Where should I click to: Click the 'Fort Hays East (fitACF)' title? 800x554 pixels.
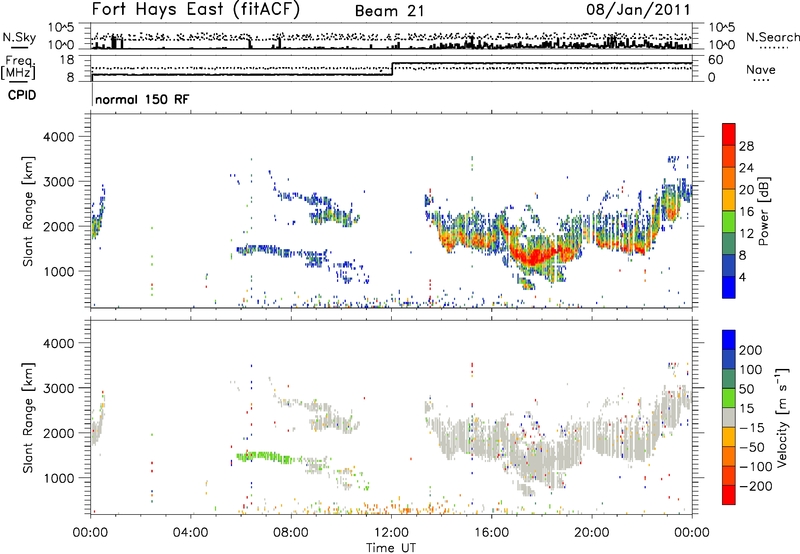[x=195, y=10]
